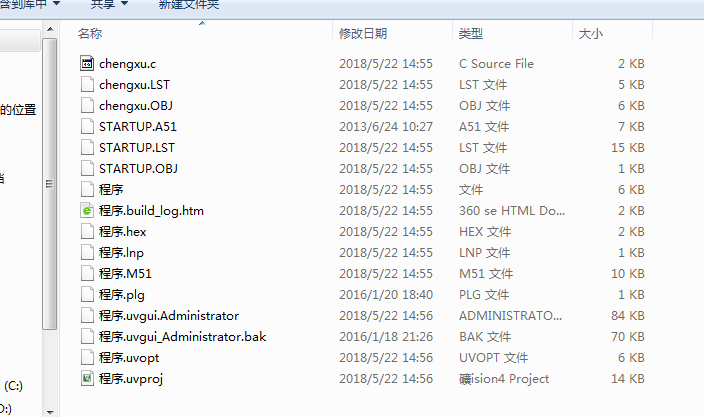Select file name 程序.uvgui.Administrator
The width and height of the screenshot is (704, 417).
[x=169, y=316]
